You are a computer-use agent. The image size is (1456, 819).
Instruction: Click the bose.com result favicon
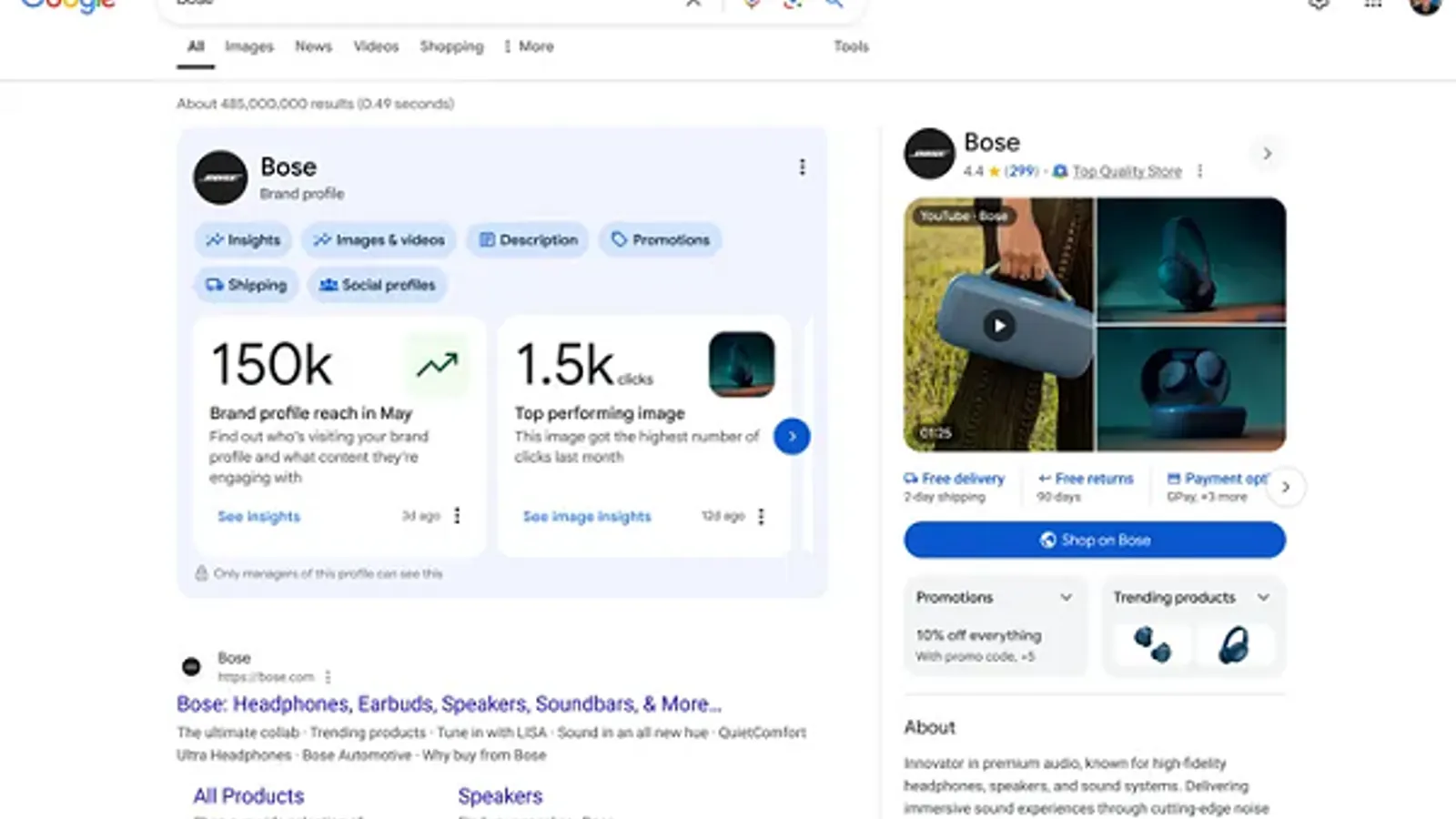coord(191,667)
